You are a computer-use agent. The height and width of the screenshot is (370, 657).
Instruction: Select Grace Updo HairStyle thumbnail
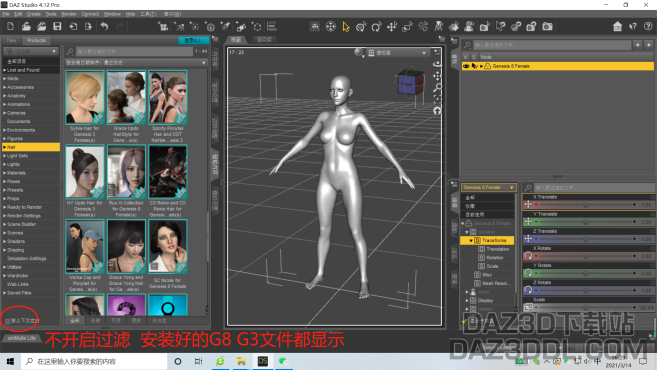point(126,97)
